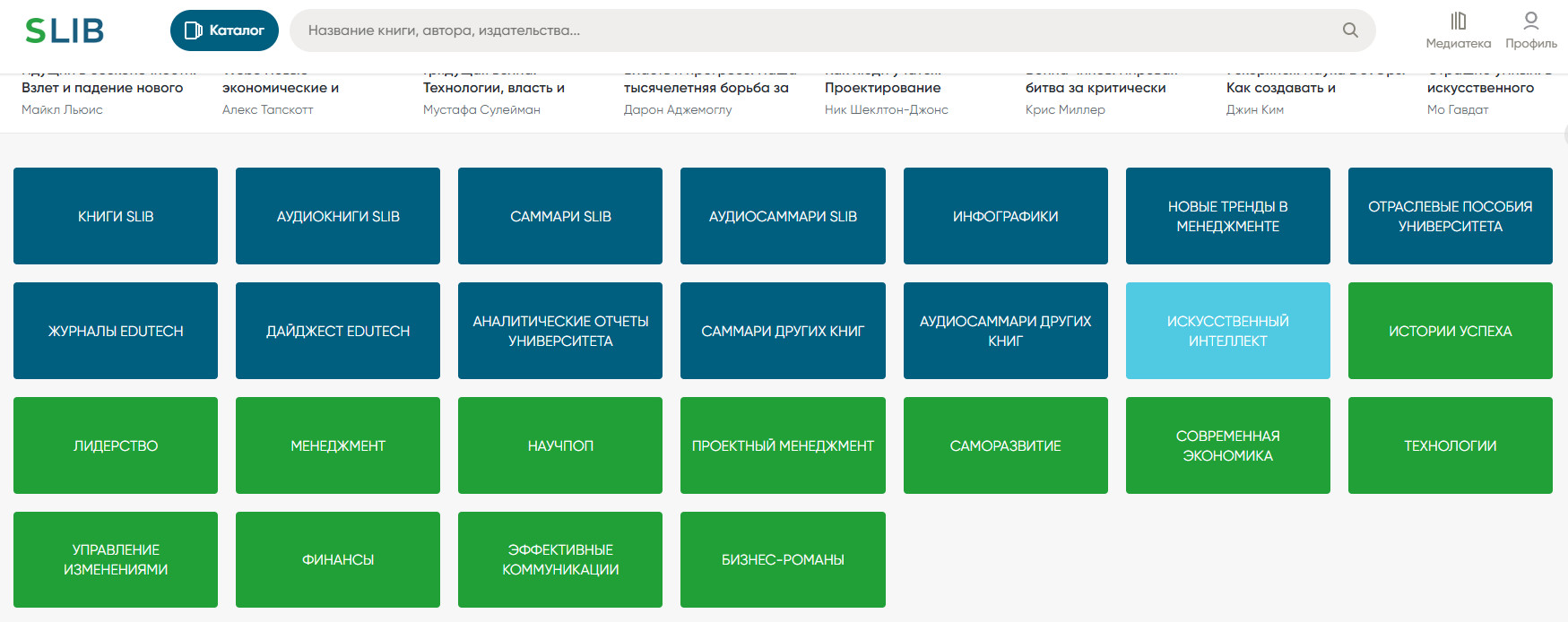Open ЖУРНАЛЫ EDUTECH tile
1568x622 pixels.
point(116,331)
